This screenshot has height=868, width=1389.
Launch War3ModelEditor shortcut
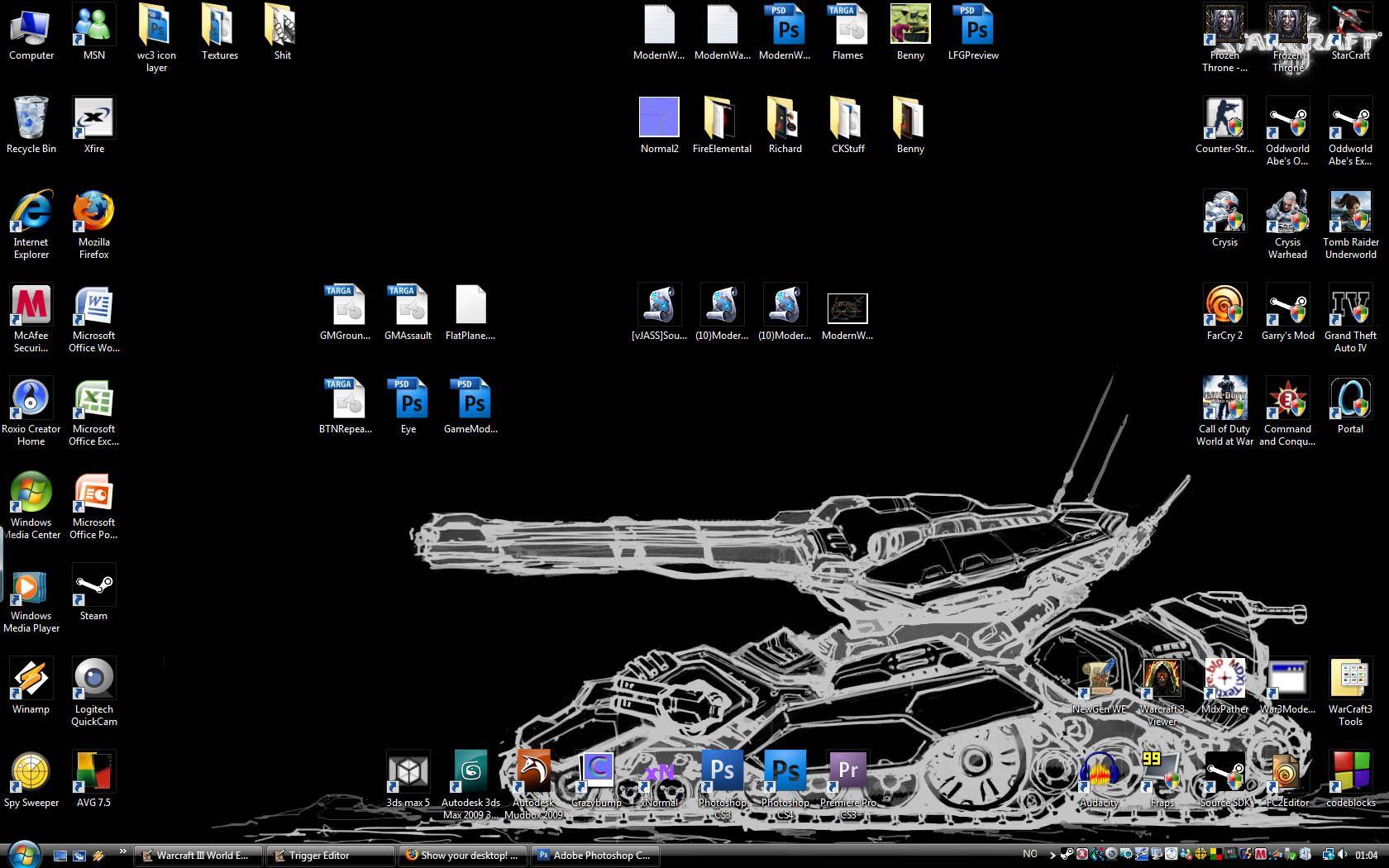(x=1288, y=686)
